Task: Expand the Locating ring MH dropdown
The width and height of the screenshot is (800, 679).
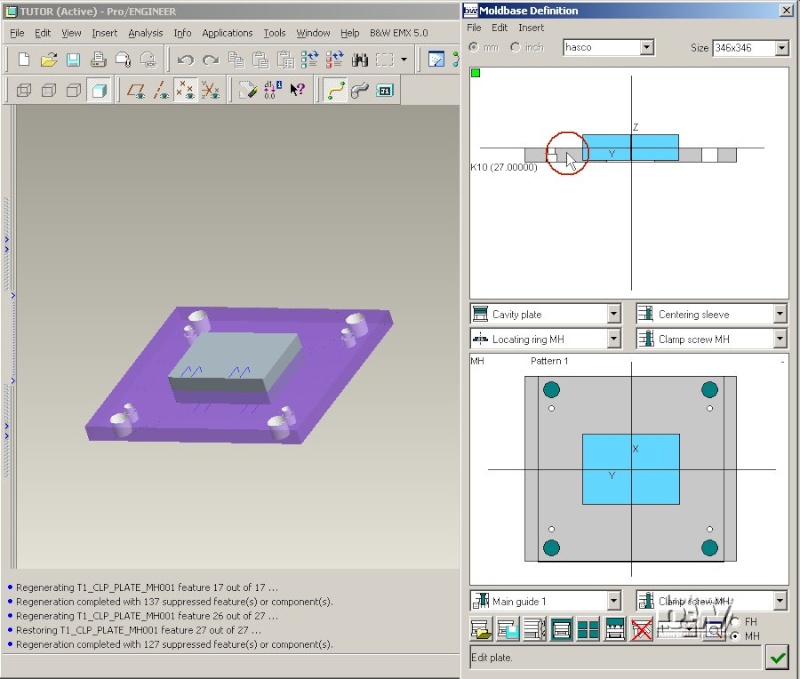Action: click(614, 338)
